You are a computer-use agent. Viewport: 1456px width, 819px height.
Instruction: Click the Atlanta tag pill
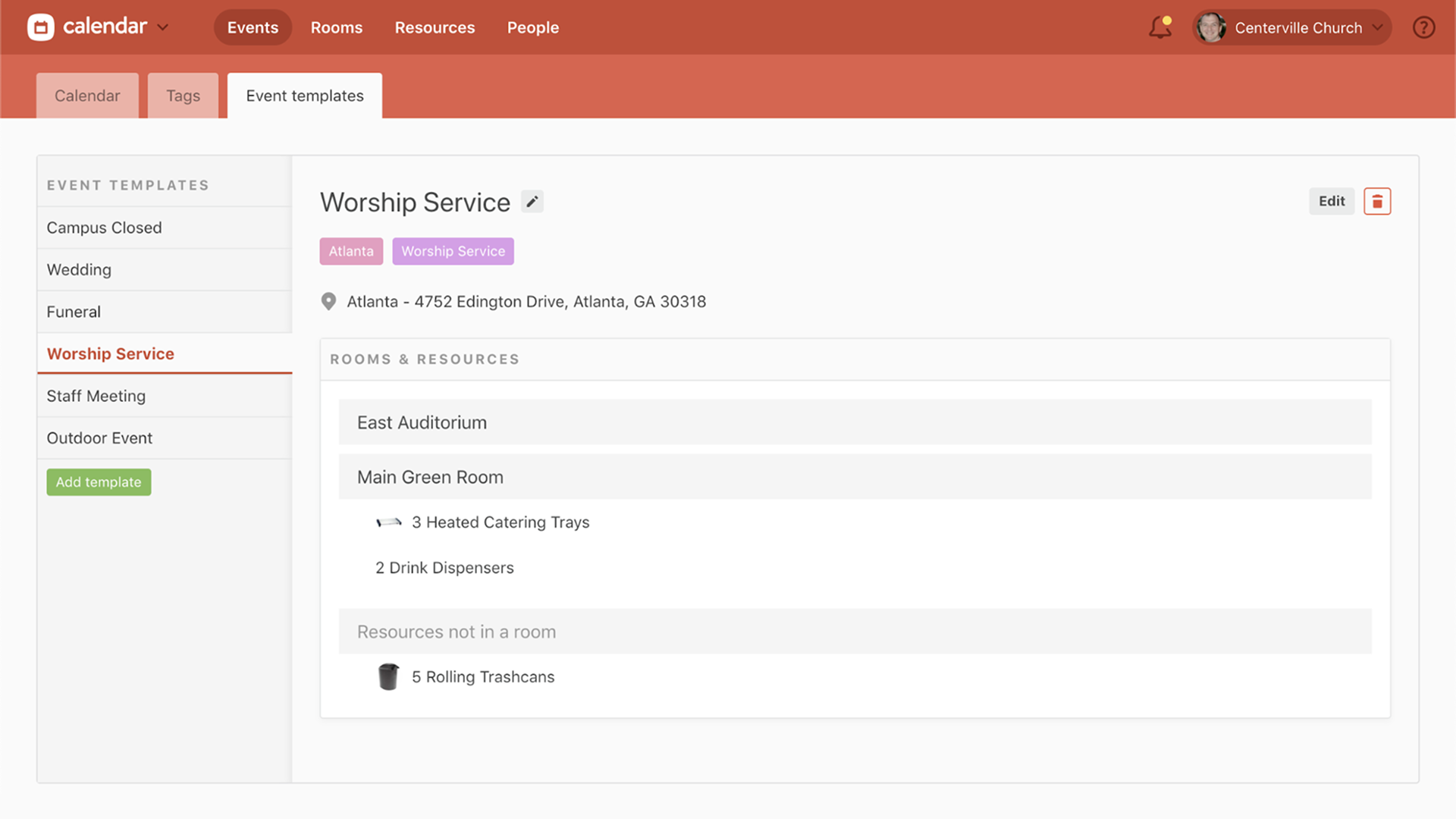[351, 251]
